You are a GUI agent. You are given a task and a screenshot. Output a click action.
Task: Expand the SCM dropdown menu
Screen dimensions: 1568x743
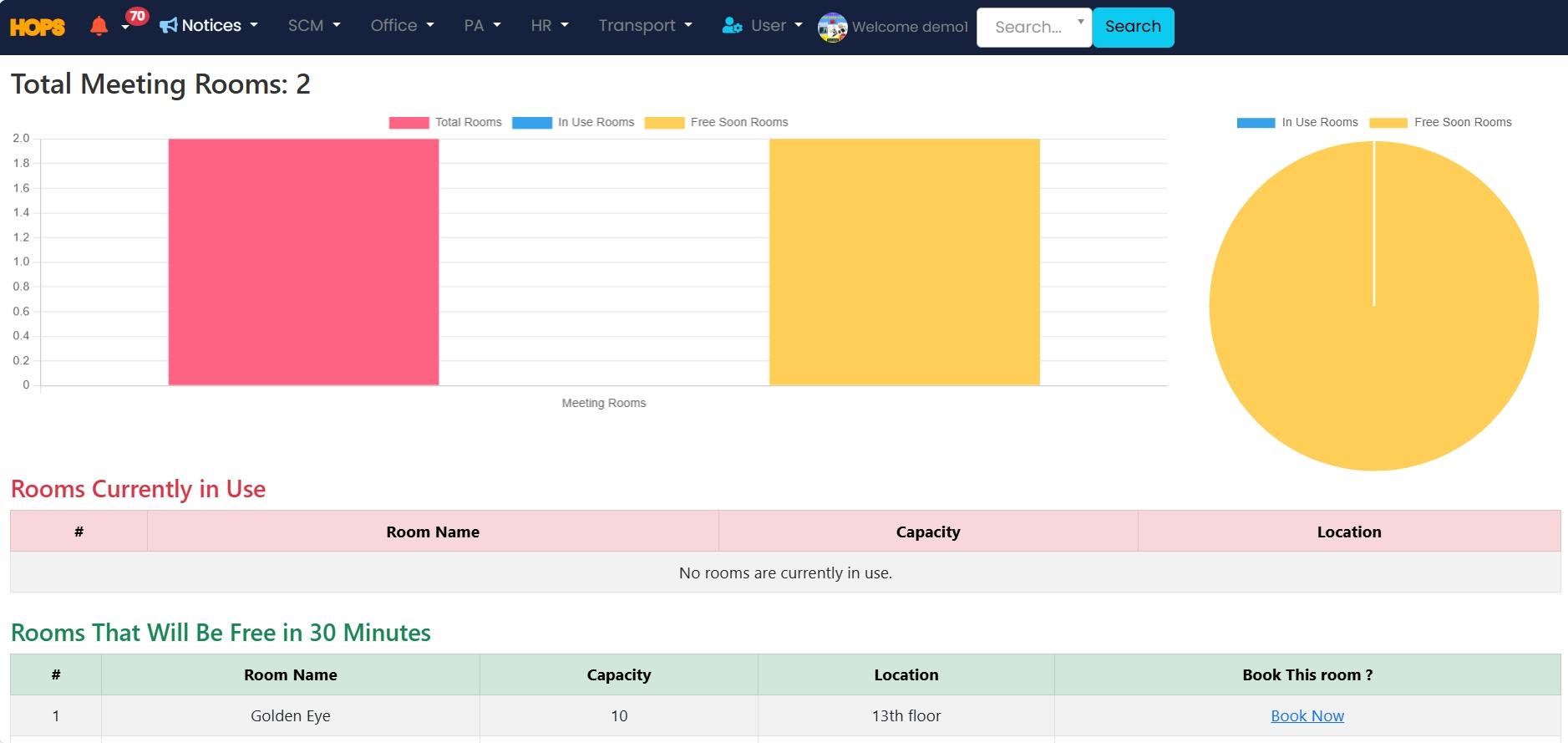click(x=314, y=26)
